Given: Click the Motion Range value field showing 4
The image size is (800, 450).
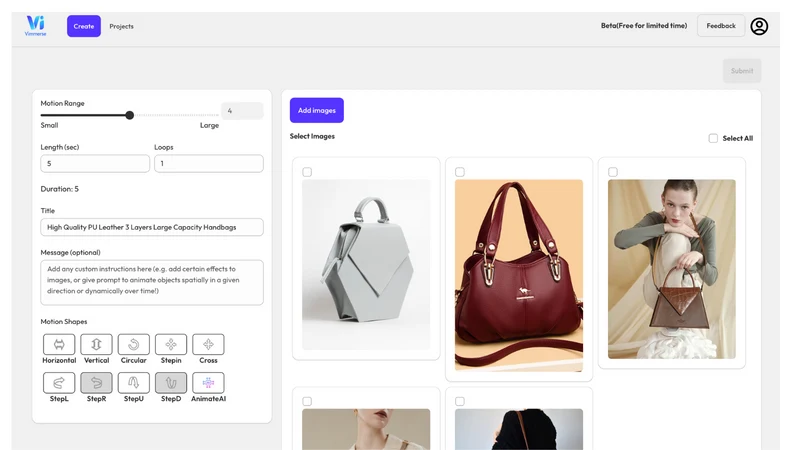Looking at the screenshot, I should [x=242, y=111].
